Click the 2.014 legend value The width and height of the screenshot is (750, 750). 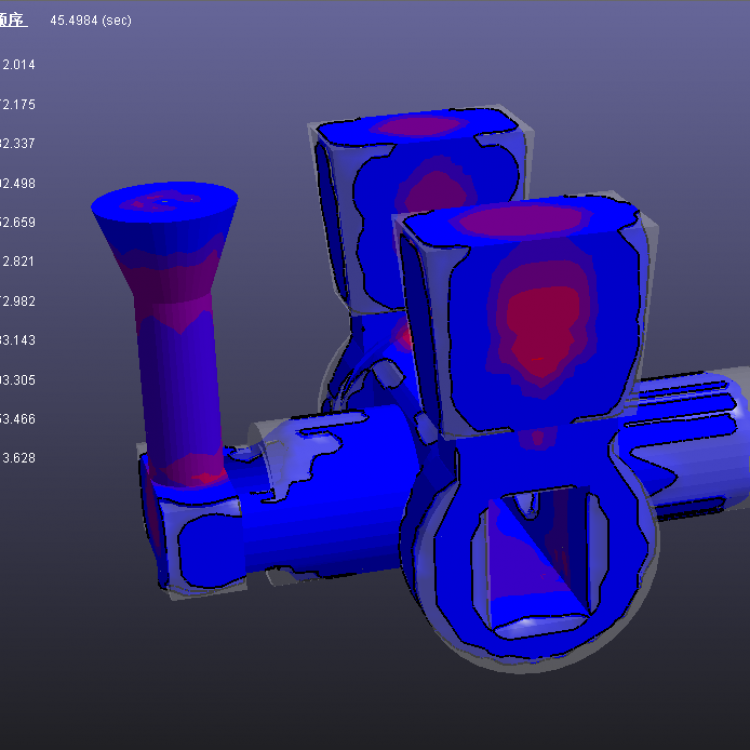pyautogui.click(x=18, y=65)
